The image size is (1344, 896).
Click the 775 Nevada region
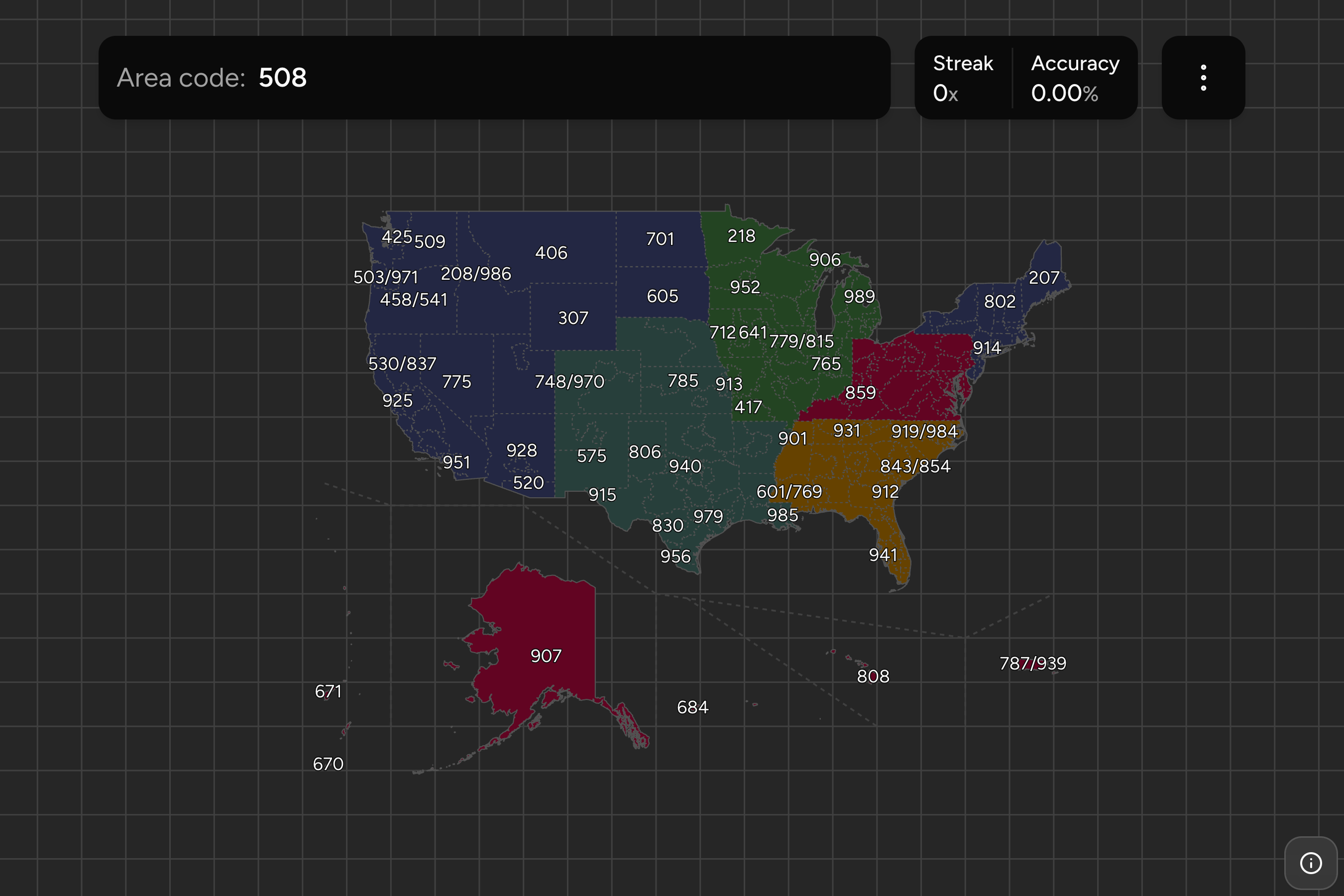(x=456, y=382)
